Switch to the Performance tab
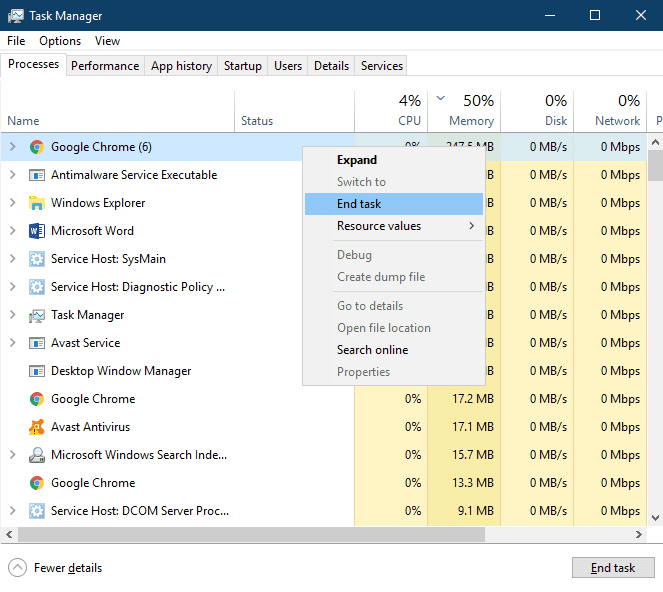 pos(105,66)
